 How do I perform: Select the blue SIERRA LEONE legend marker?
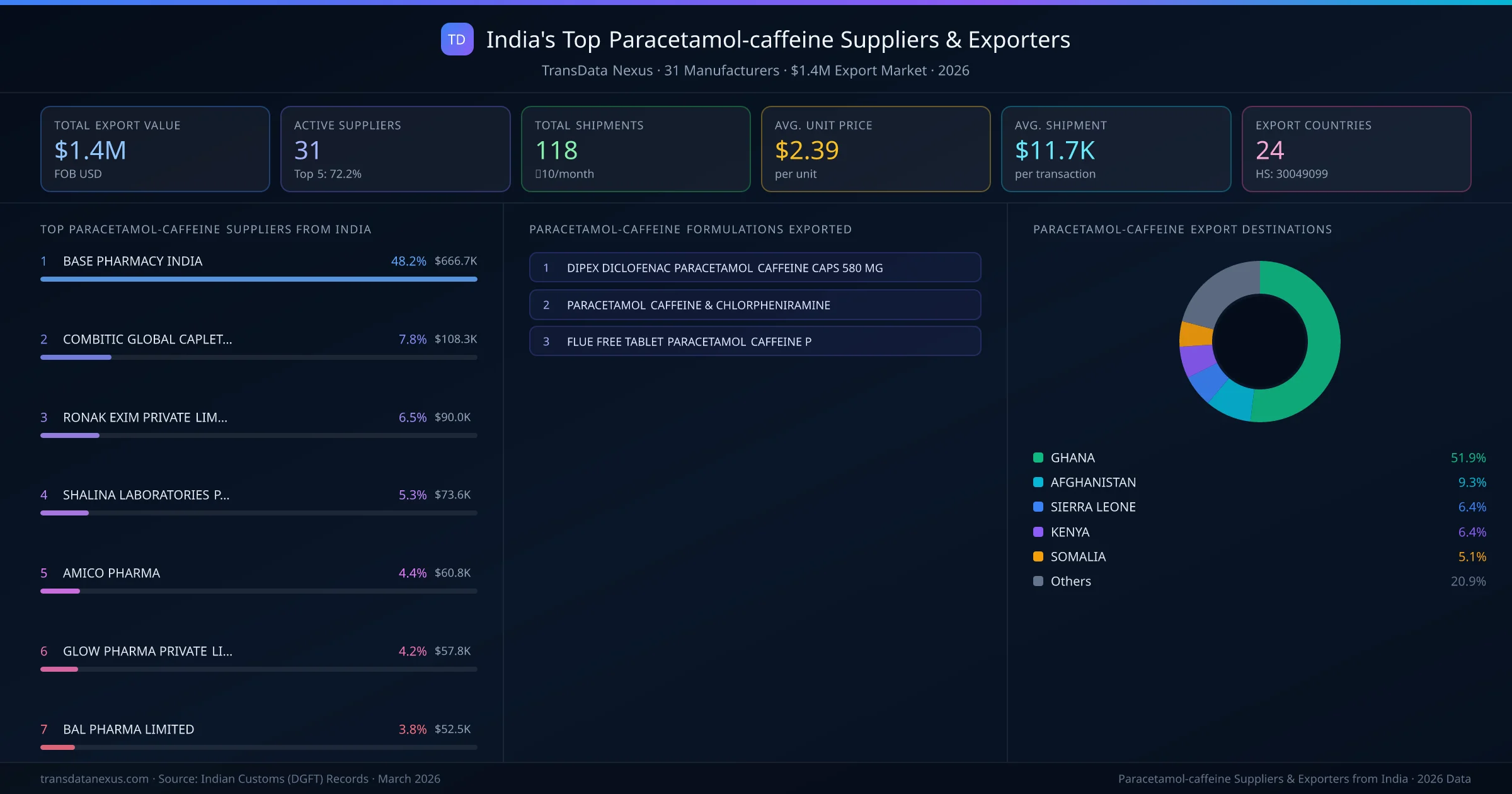pos(1037,507)
